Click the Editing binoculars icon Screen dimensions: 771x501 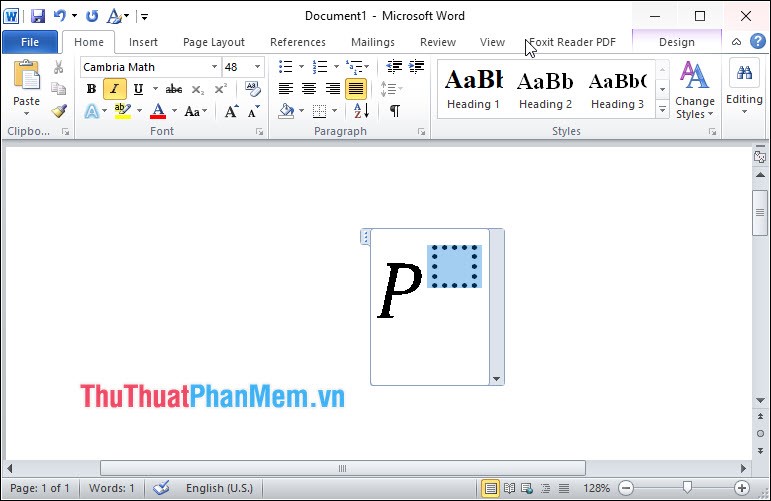click(x=744, y=74)
